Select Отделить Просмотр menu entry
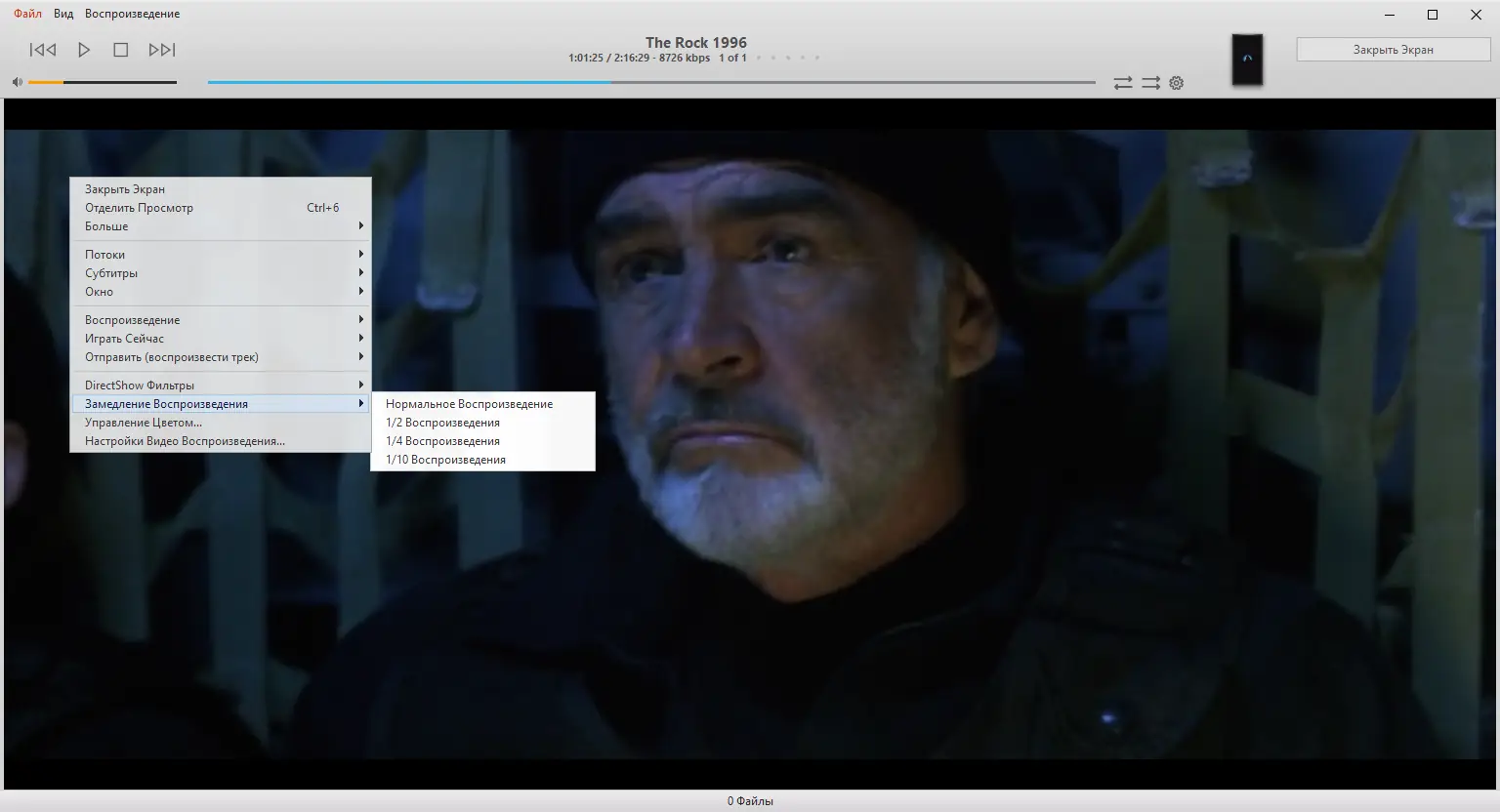This screenshot has width=1500, height=812. pos(221,208)
